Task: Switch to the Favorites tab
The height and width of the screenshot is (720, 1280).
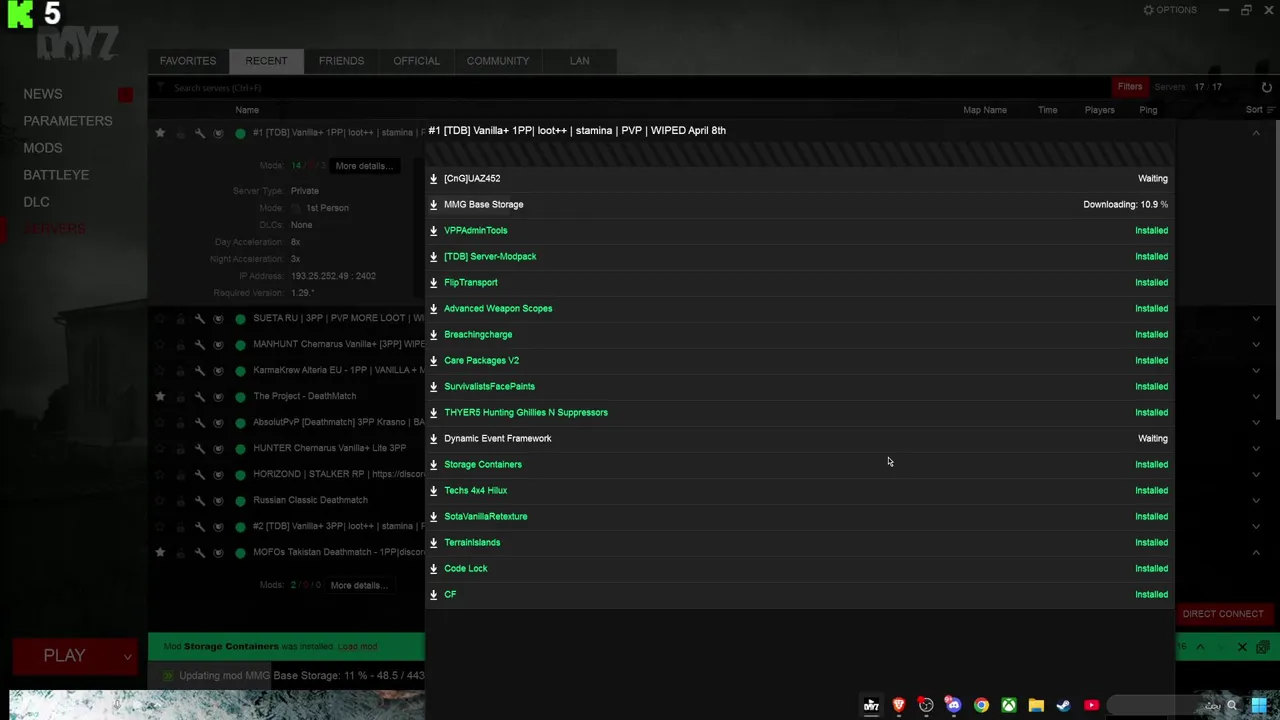Action: coord(188,61)
